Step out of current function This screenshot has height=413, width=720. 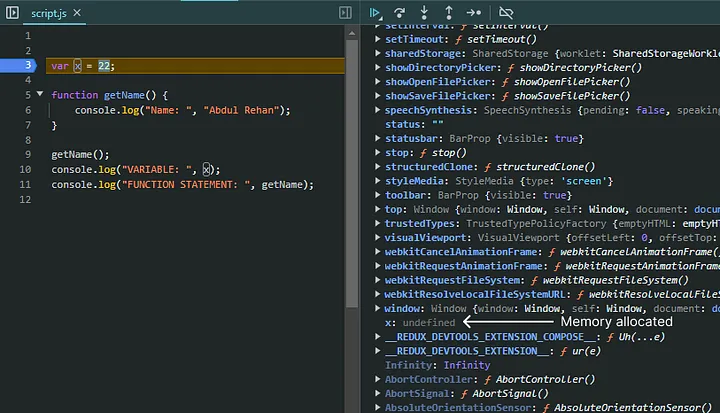tap(449, 12)
